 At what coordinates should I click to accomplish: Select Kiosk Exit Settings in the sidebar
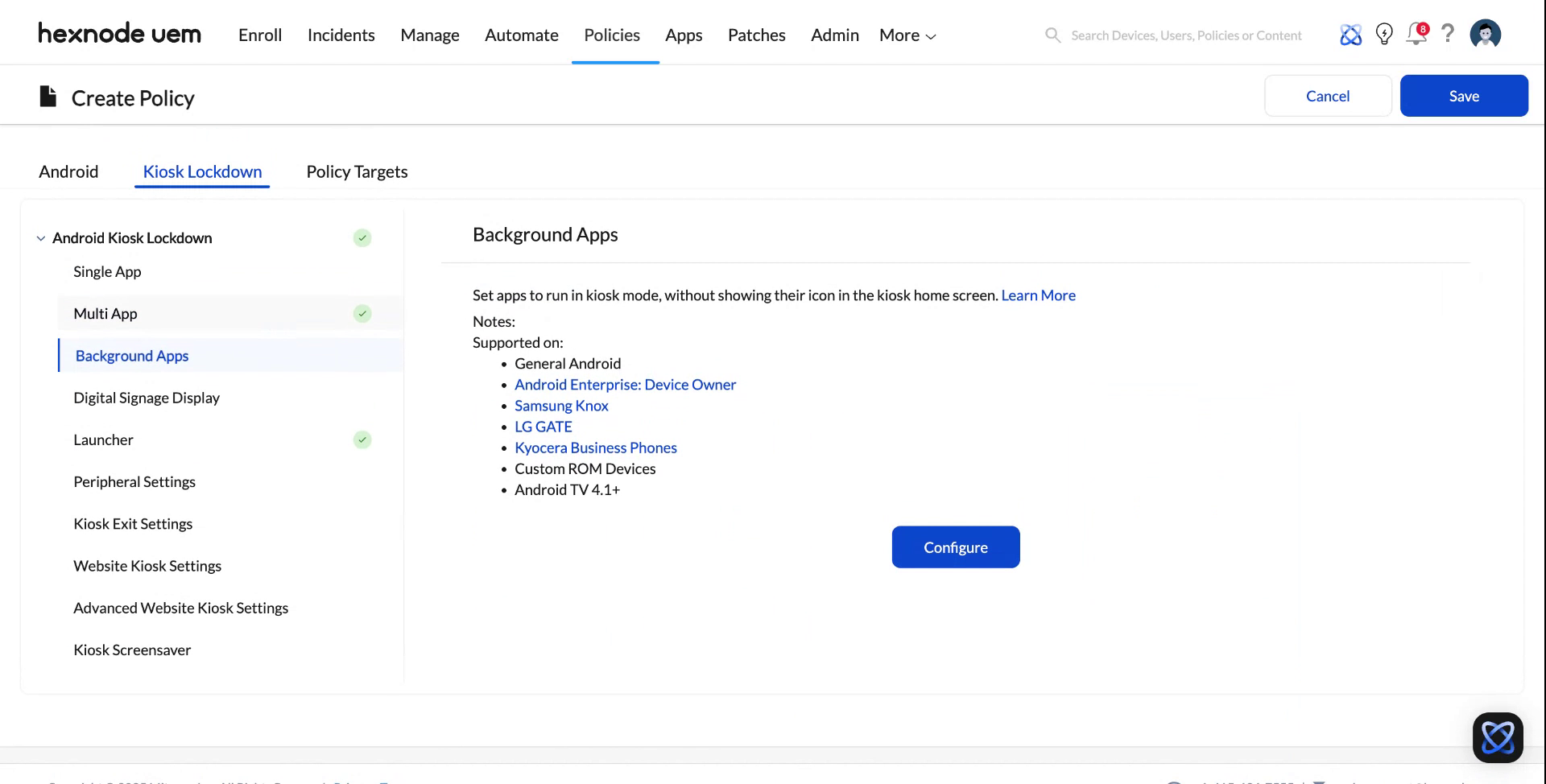pos(133,523)
